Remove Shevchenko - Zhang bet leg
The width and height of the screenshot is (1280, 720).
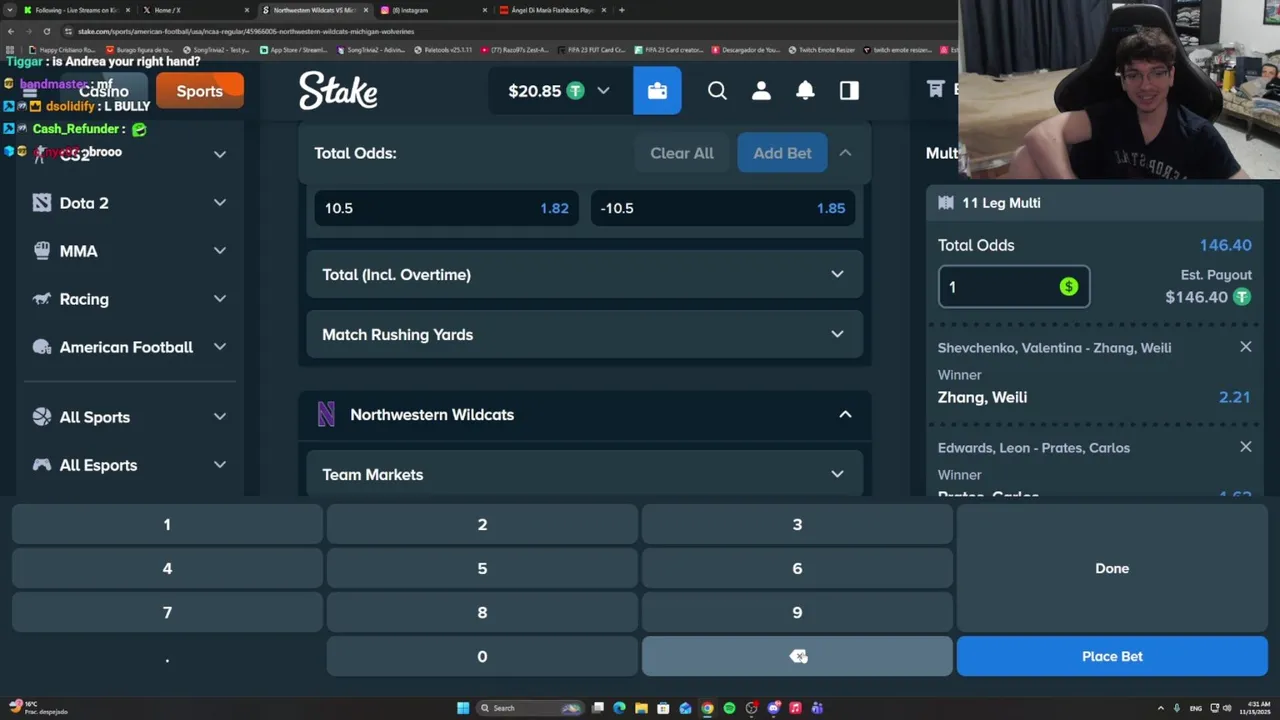point(1245,347)
